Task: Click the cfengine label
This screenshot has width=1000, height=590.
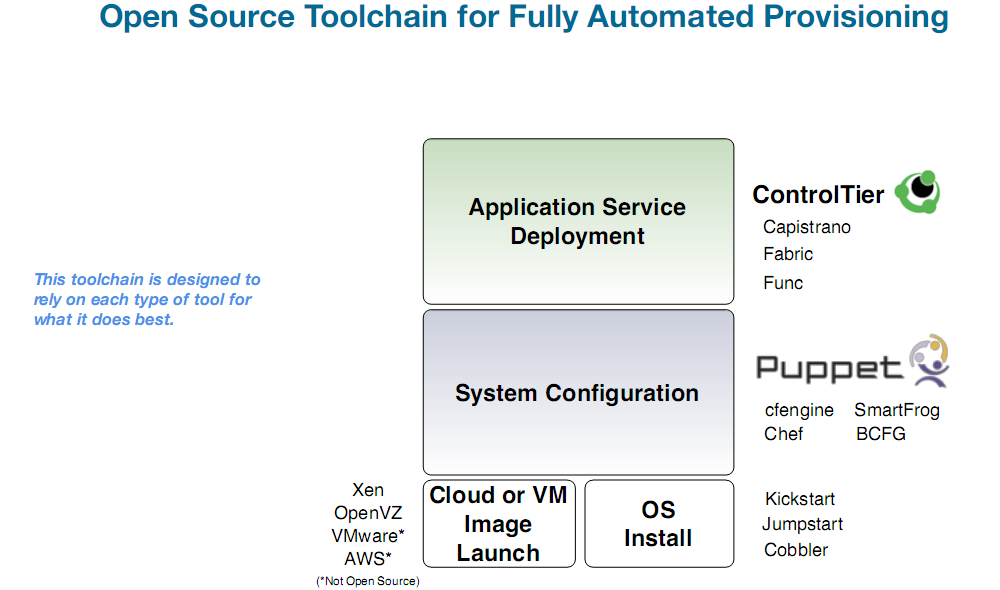Action: coord(799,410)
